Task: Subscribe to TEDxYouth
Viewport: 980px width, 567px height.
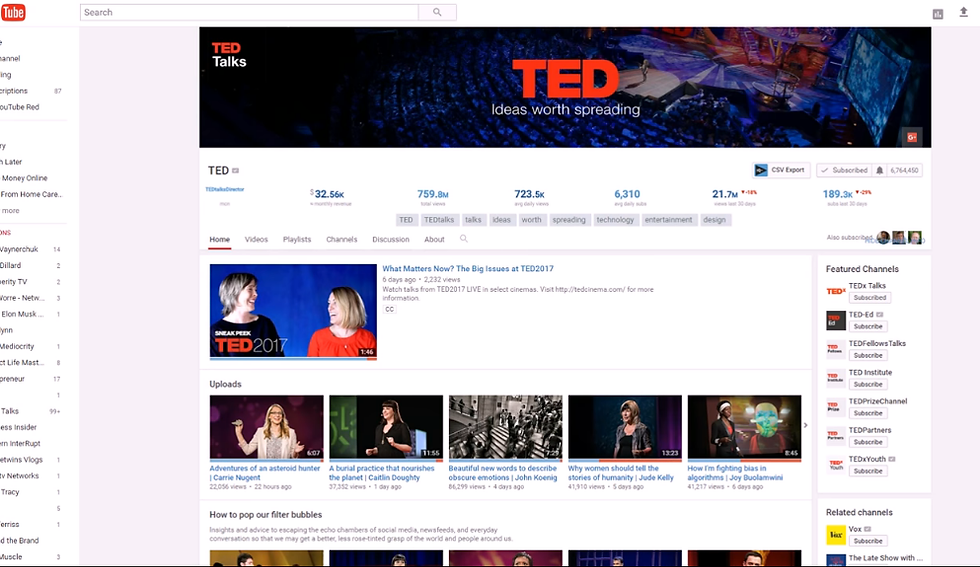Action: (868, 471)
